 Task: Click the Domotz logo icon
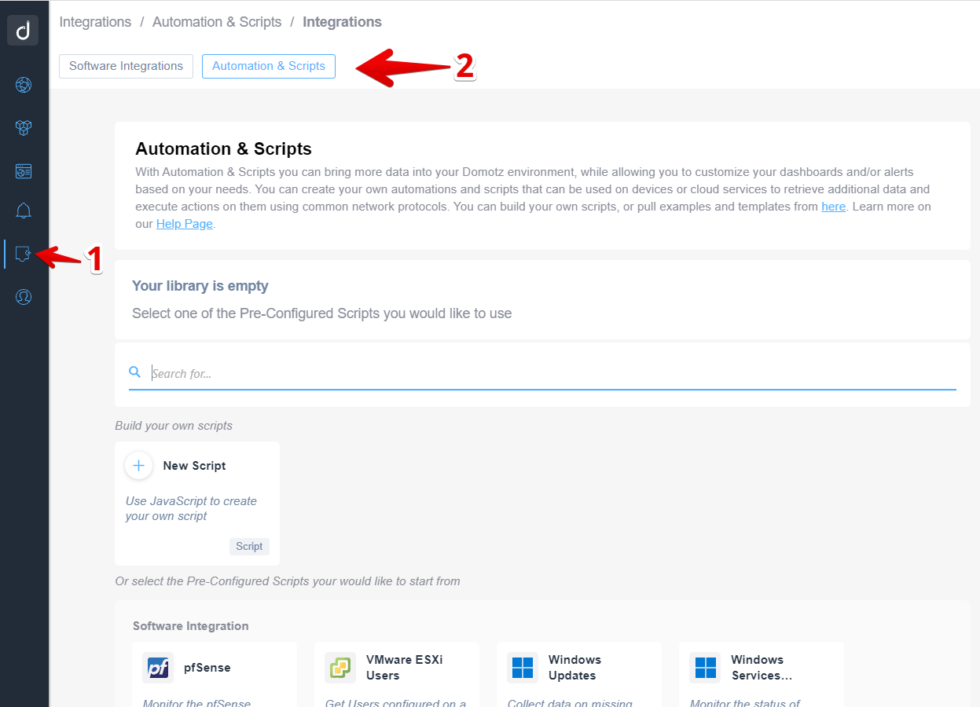(x=23, y=30)
